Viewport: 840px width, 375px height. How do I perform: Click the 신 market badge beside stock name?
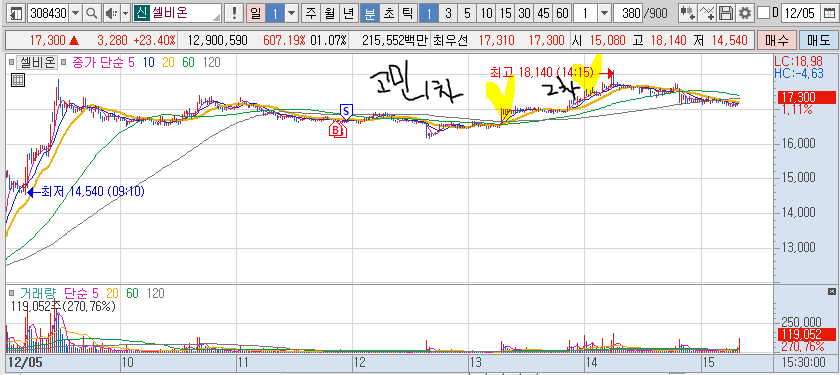click(x=141, y=13)
